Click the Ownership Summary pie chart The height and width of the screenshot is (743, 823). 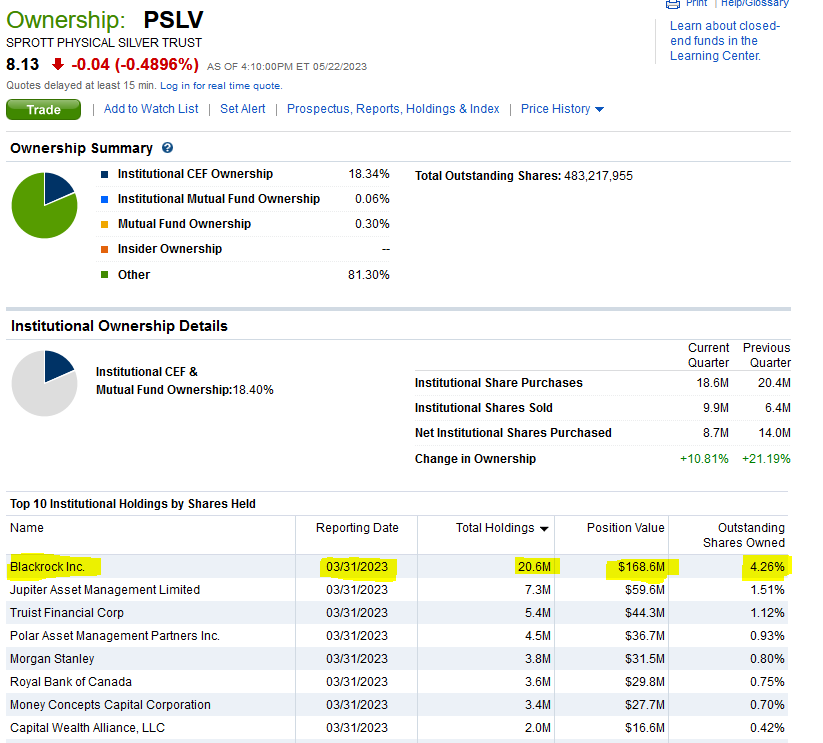click(x=45, y=205)
